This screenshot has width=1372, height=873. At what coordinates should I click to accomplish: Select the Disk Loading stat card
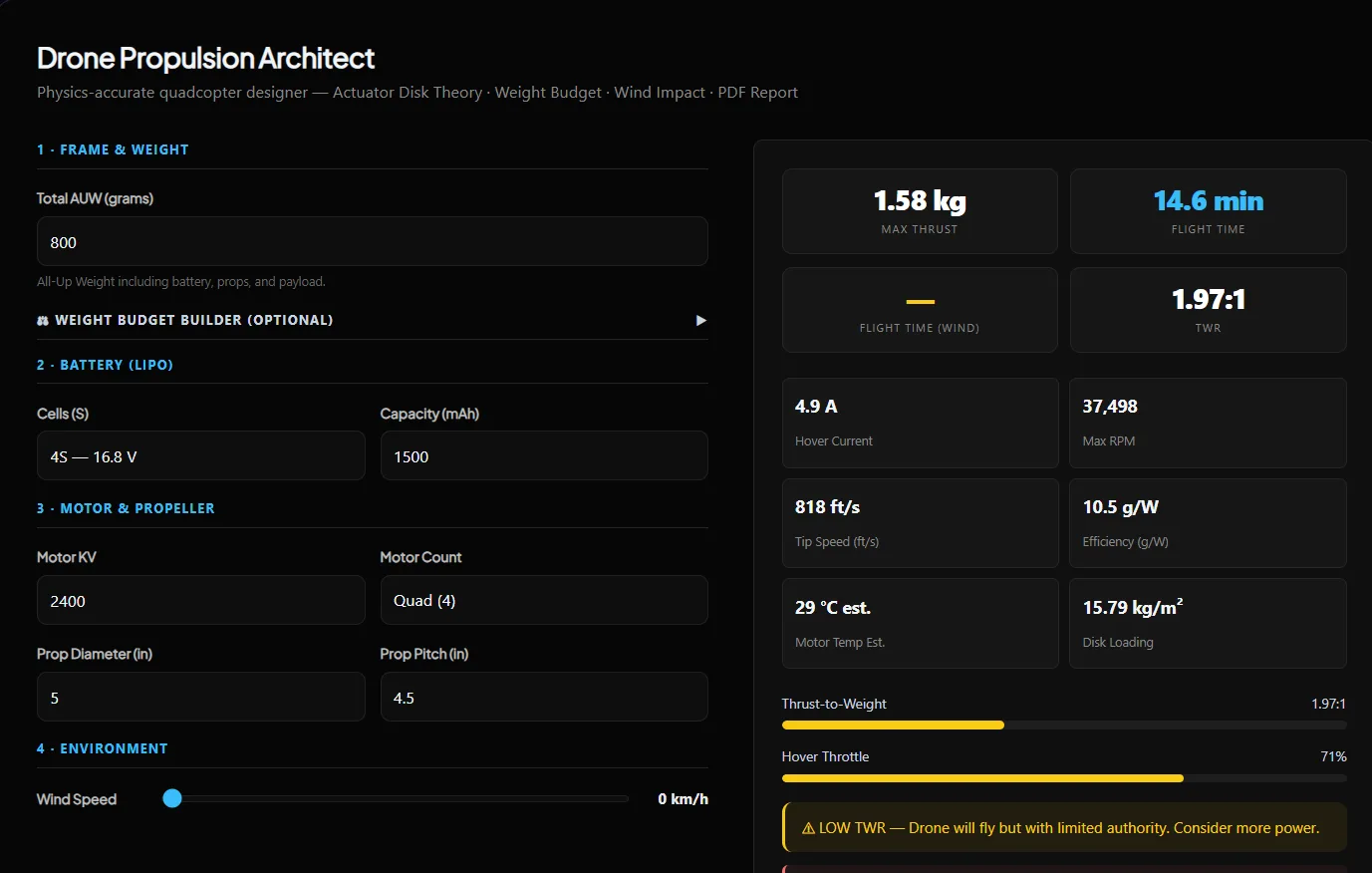1208,623
